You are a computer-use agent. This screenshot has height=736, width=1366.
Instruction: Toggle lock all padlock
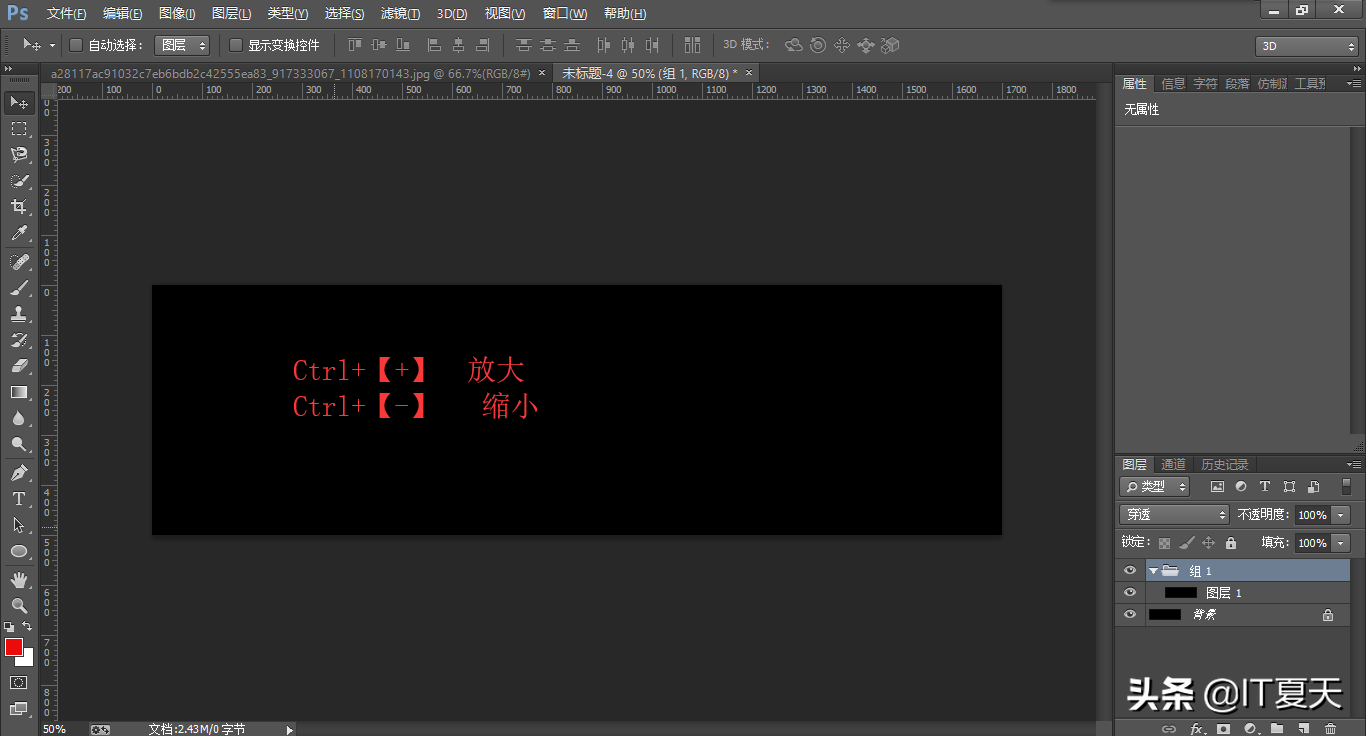tap(1231, 543)
